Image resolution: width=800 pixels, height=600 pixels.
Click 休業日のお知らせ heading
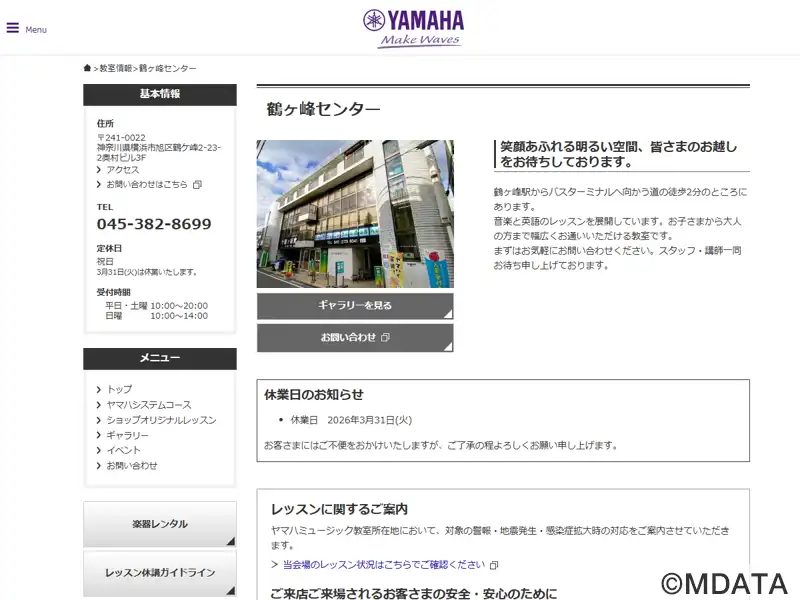[x=314, y=395]
